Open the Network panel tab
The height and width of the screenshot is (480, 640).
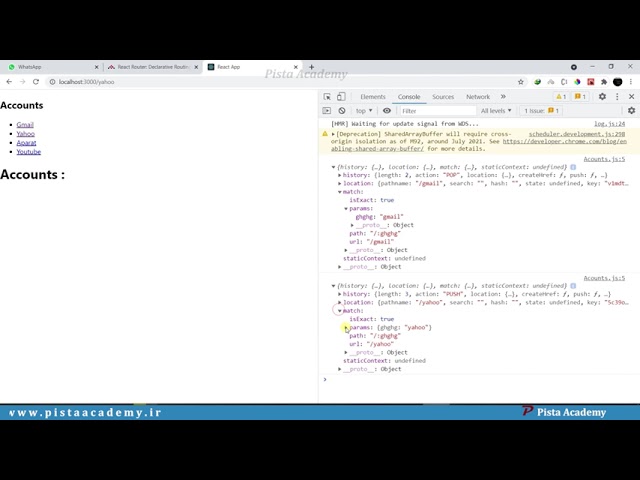pyautogui.click(x=478, y=97)
